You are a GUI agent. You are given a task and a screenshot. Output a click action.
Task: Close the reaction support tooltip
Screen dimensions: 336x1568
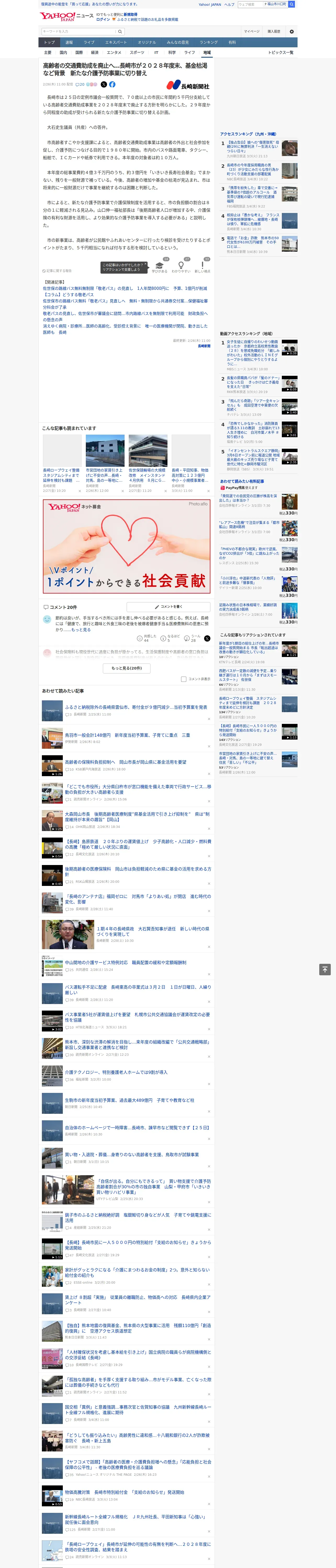click(146, 265)
